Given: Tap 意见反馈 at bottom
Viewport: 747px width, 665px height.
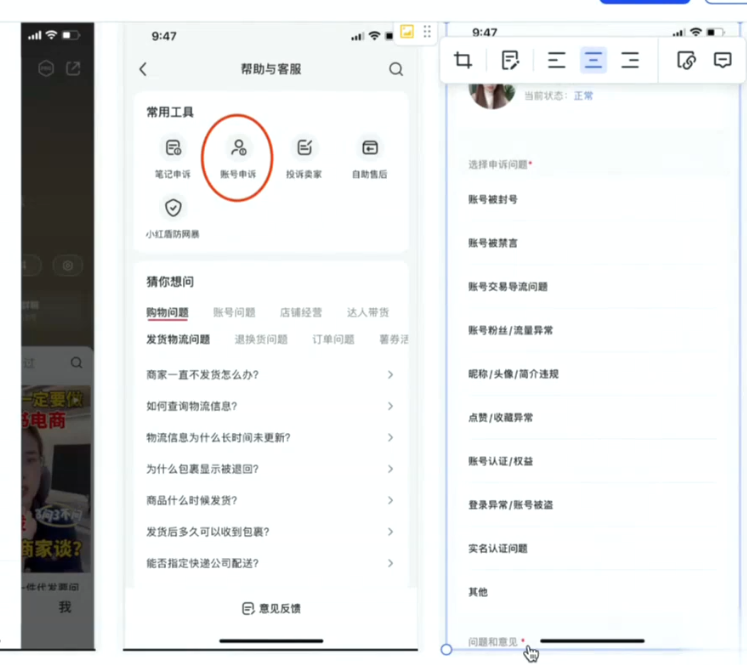Looking at the screenshot, I should point(271,608).
